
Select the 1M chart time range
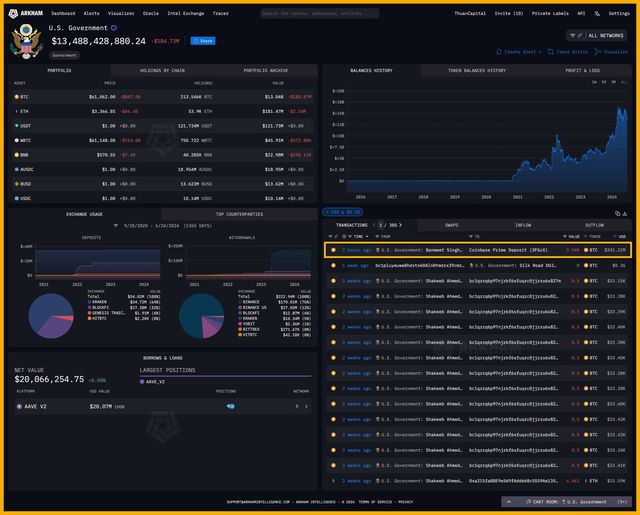tap(603, 82)
